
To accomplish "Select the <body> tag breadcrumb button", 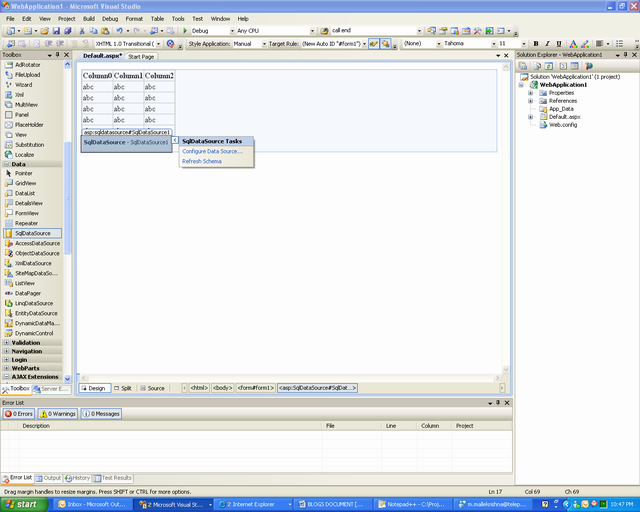I will (222, 388).
